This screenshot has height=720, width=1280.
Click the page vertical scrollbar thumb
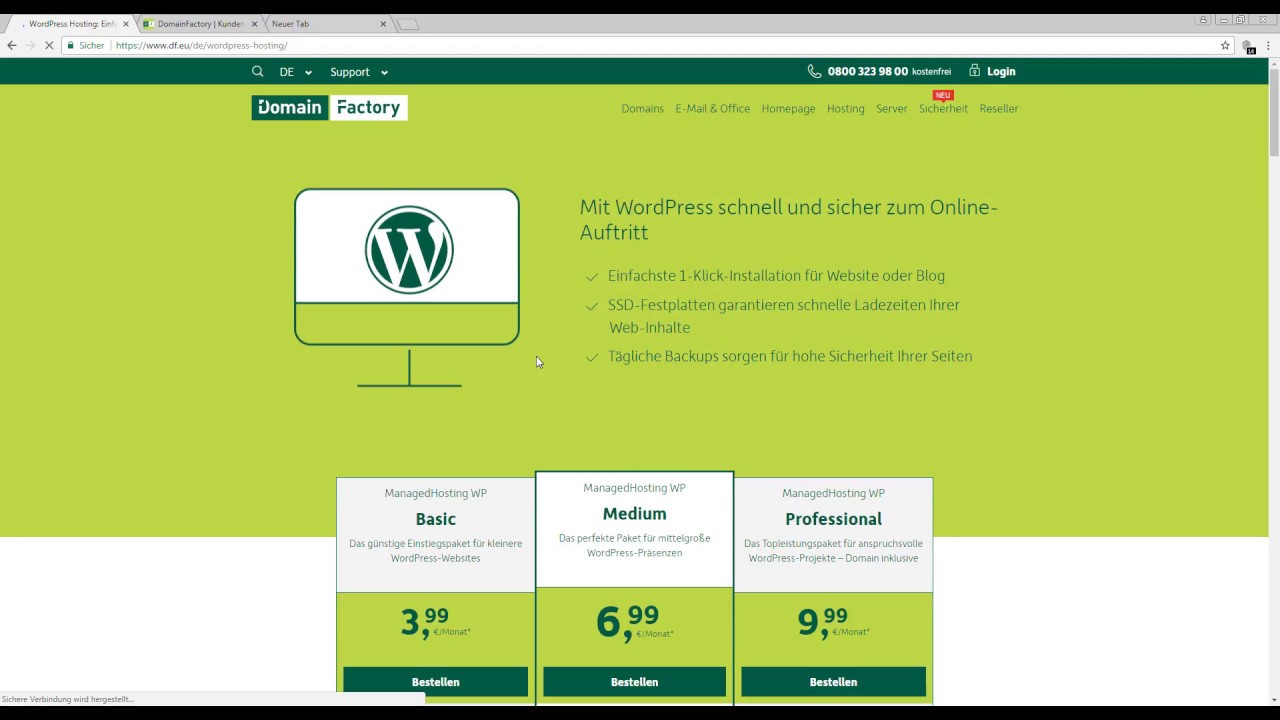pos(1274,115)
